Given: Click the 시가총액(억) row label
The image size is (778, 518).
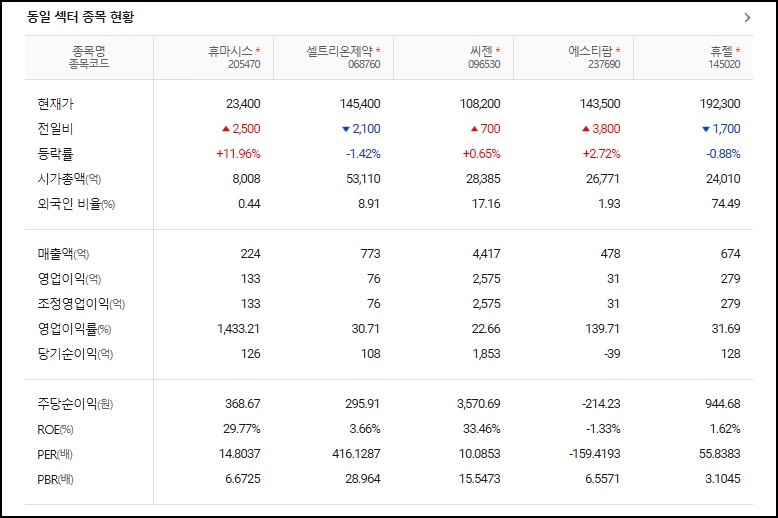Looking at the screenshot, I should 69,179.
